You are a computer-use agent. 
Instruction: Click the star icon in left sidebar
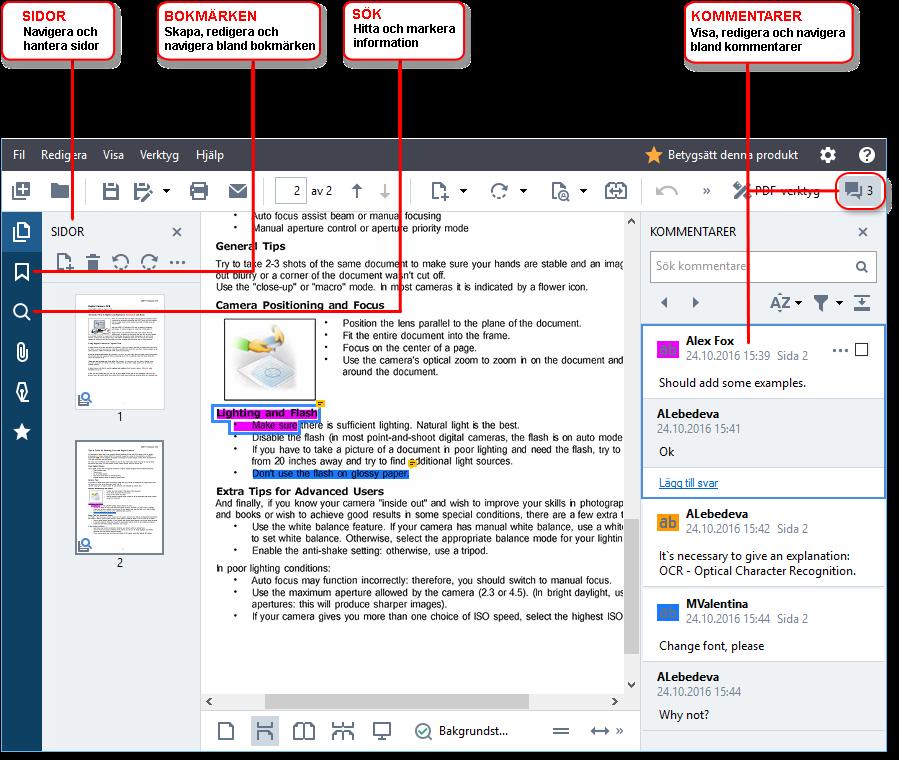point(22,432)
